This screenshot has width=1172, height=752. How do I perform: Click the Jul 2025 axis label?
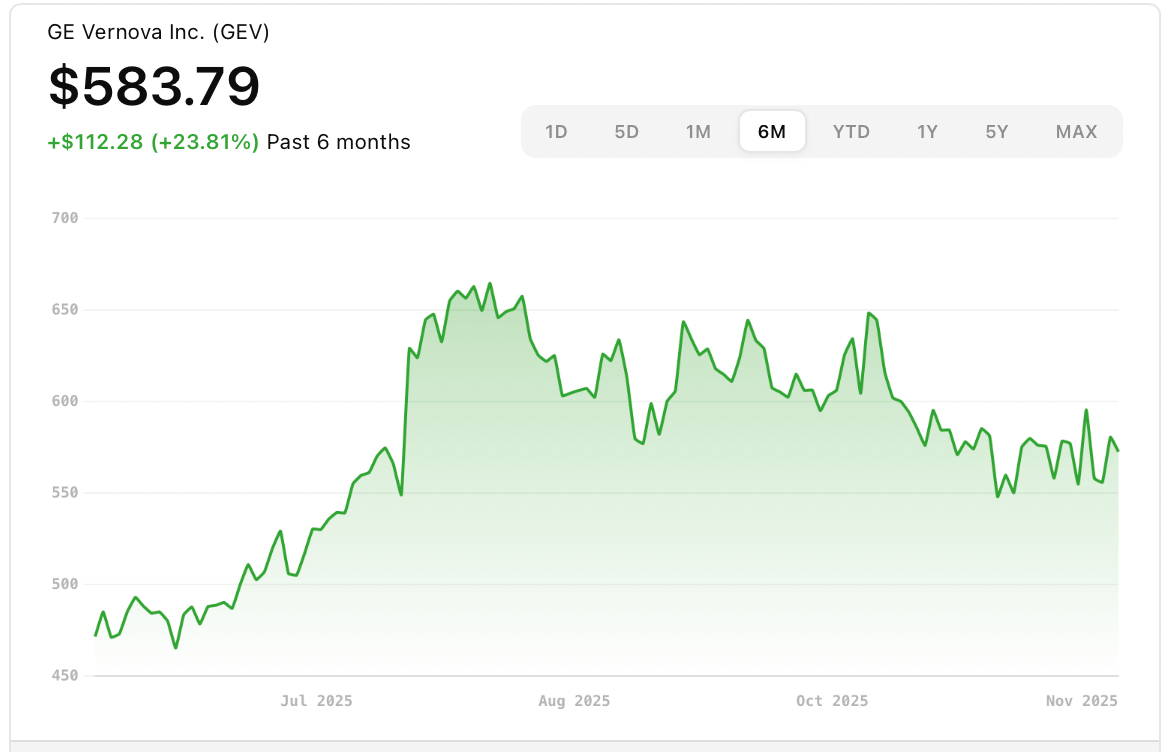316,701
